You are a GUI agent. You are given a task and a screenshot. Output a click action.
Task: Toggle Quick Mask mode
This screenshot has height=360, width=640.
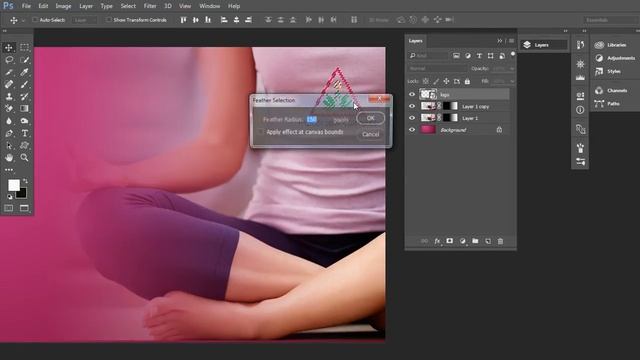9,208
